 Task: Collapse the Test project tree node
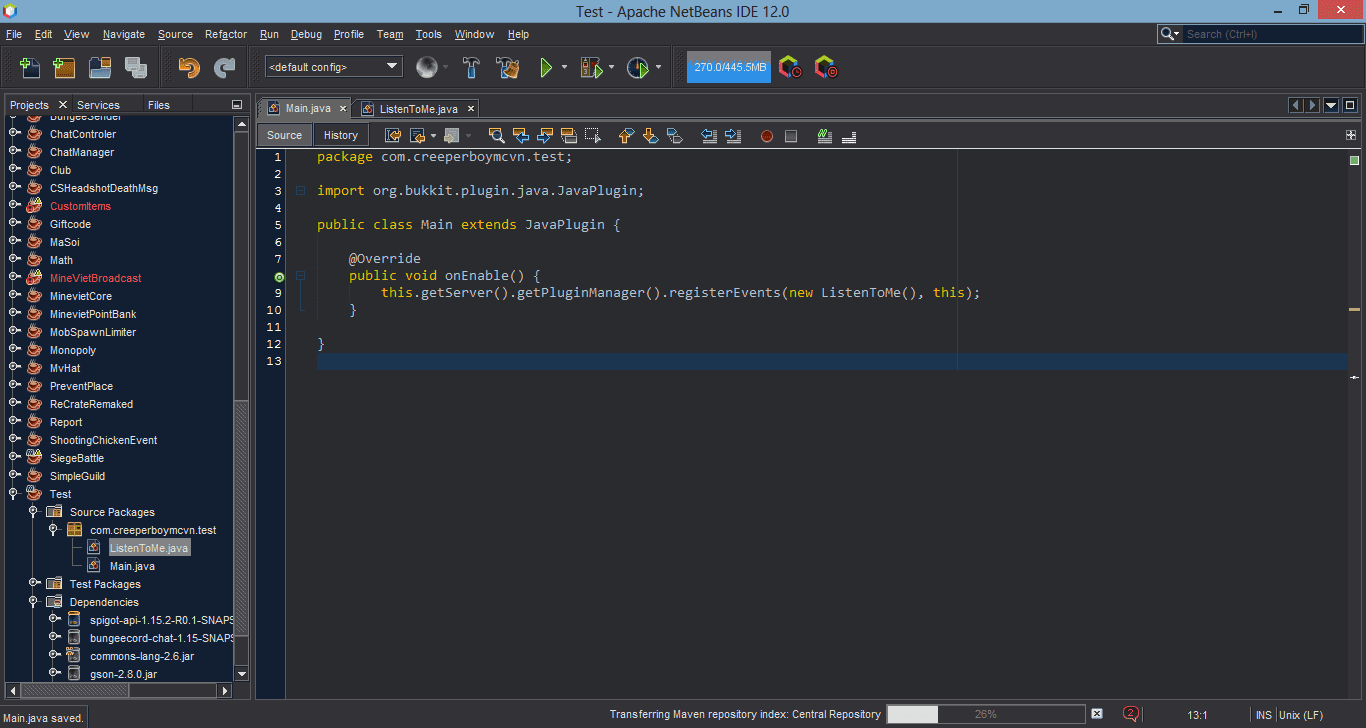(14, 494)
